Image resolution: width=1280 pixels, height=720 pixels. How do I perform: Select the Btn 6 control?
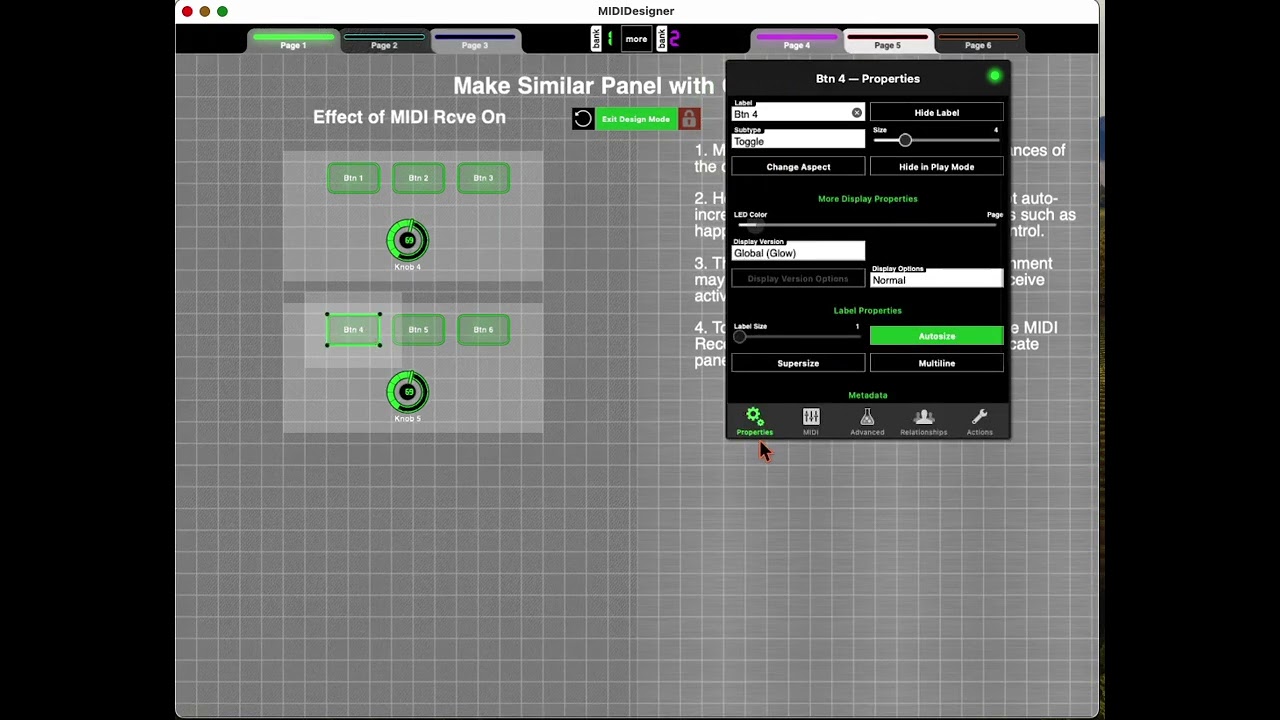click(483, 330)
